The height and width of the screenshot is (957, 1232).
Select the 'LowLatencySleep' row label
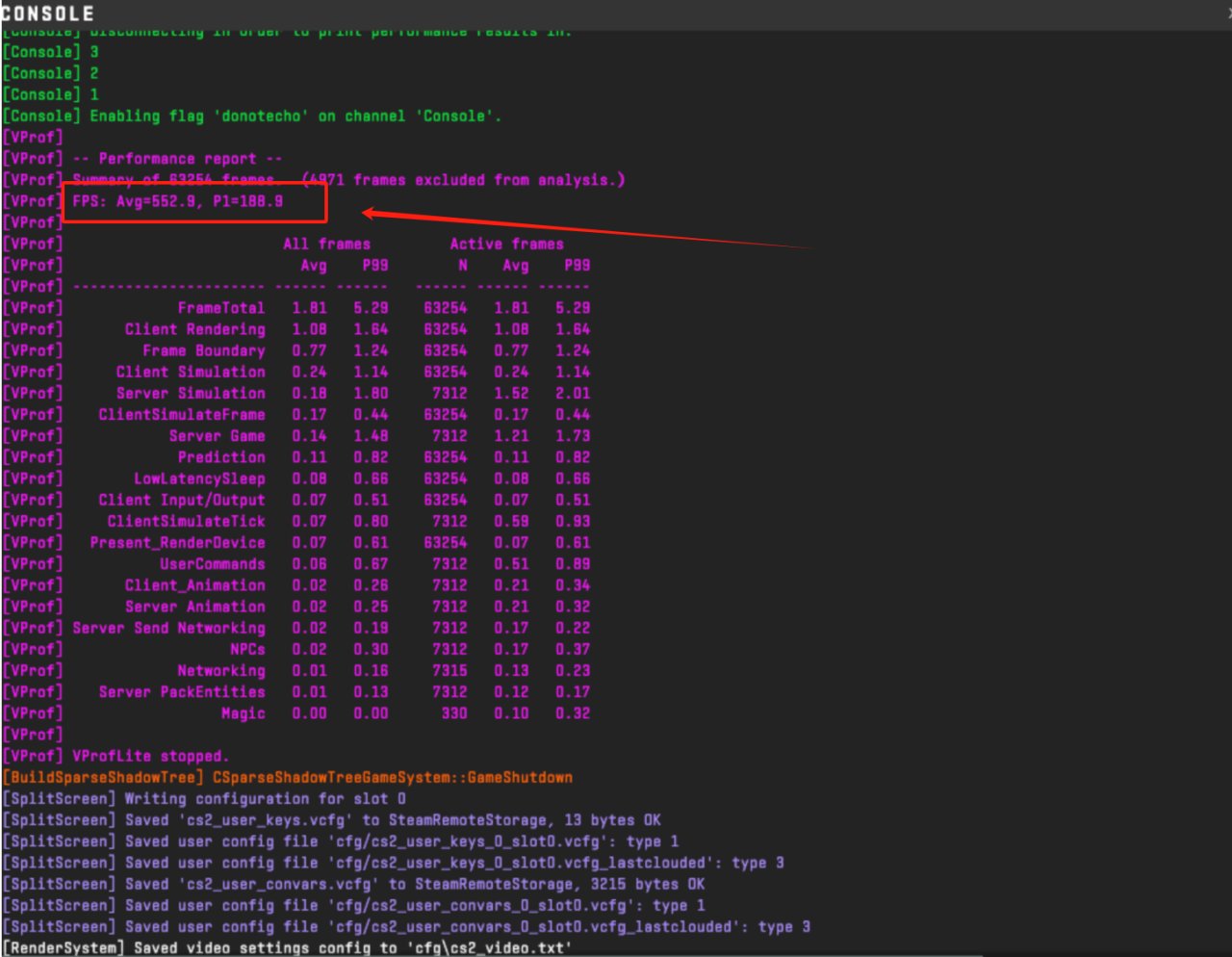[x=199, y=478]
